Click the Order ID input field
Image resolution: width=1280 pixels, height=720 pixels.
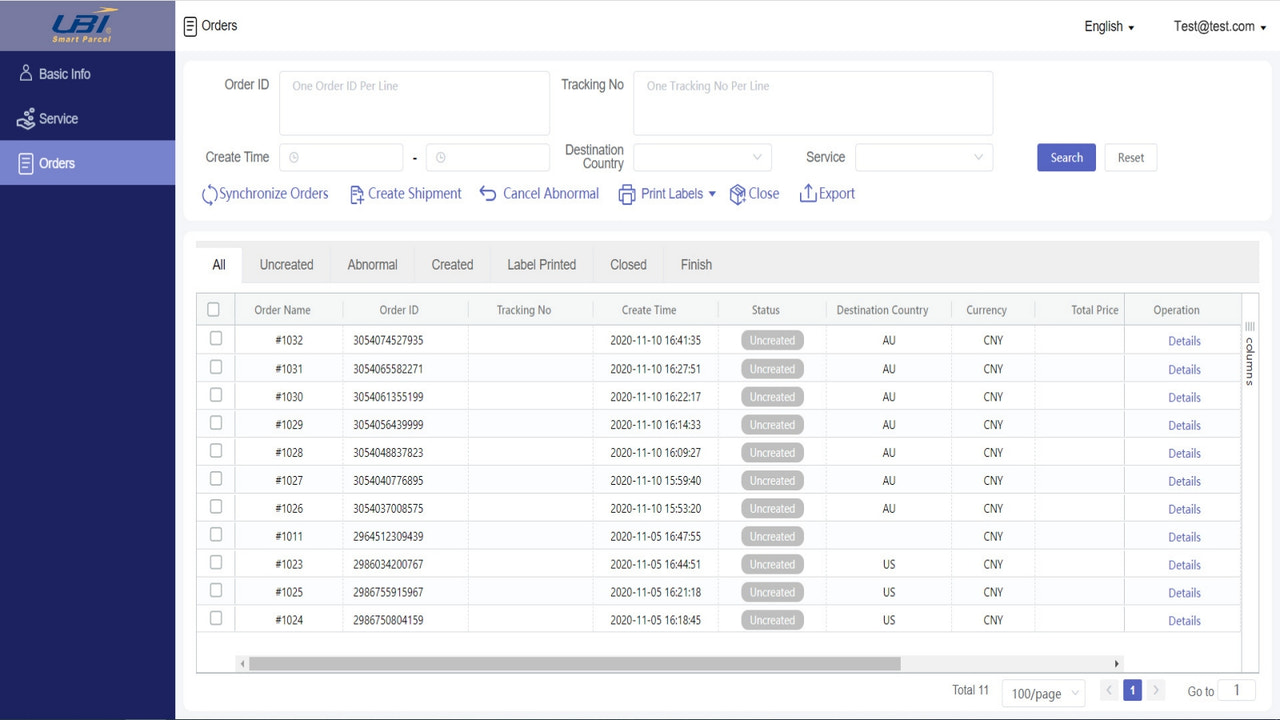(x=413, y=102)
